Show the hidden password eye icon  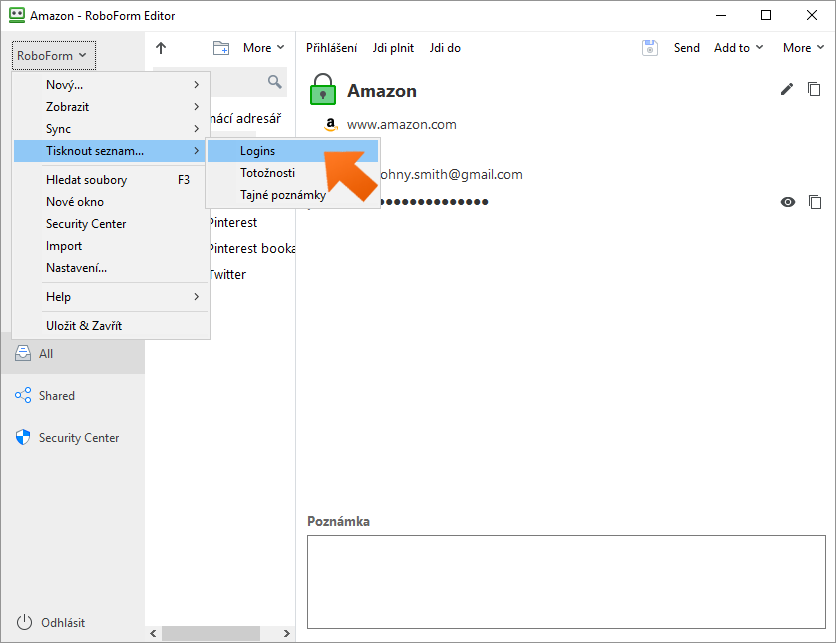[x=787, y=202]
